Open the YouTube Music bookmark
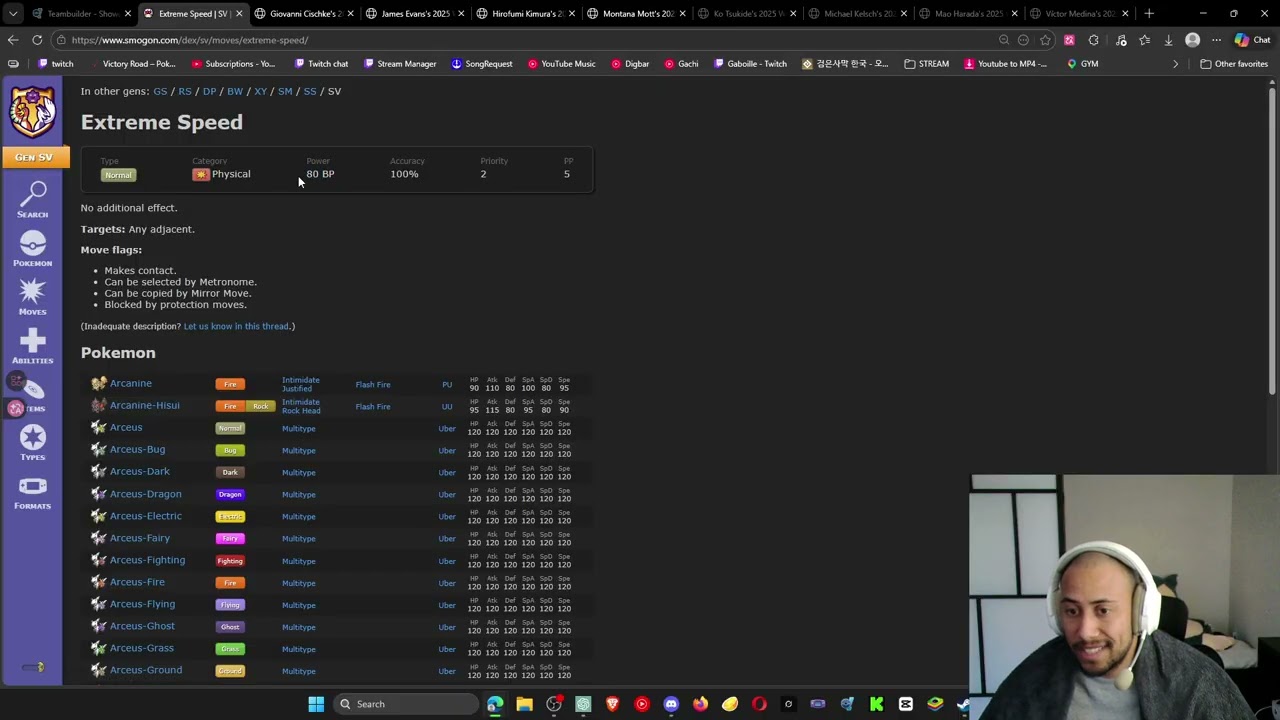The image size is (1280, 720). 560,64
